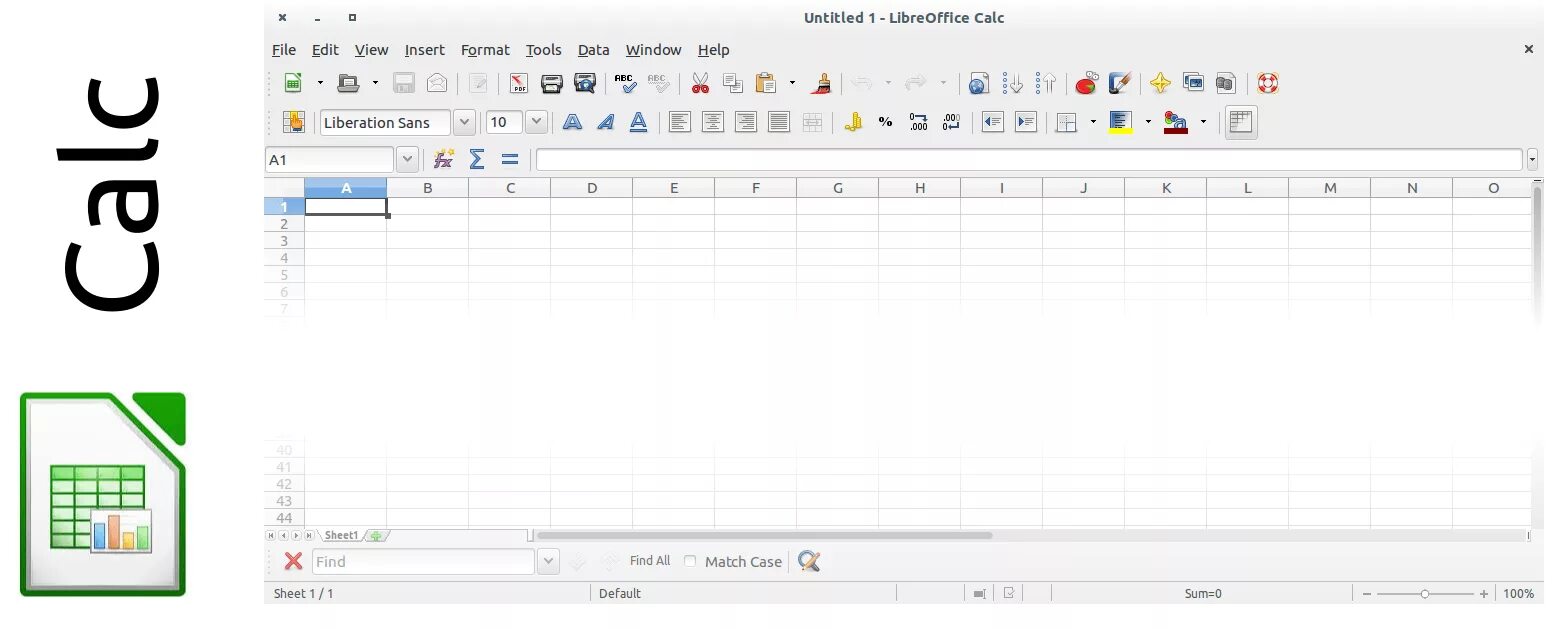The width and height of the screenshot is (1553, 629).
Task: Show the Draw functions
Action: pyautogui.click(x=1120, y=83)
